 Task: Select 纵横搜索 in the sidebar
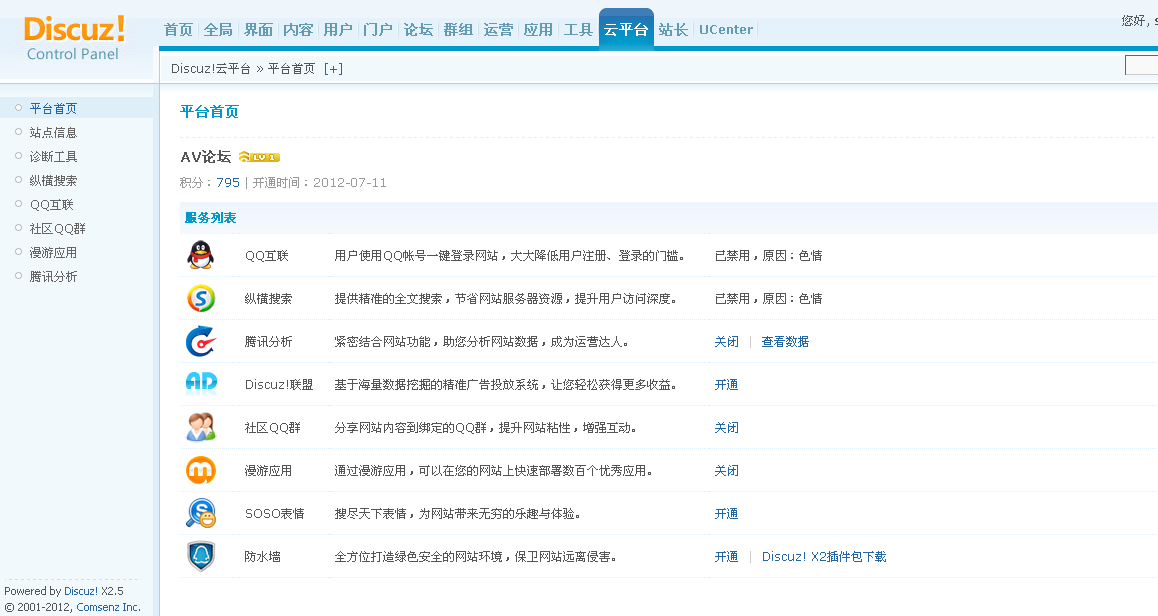(53, 180)
